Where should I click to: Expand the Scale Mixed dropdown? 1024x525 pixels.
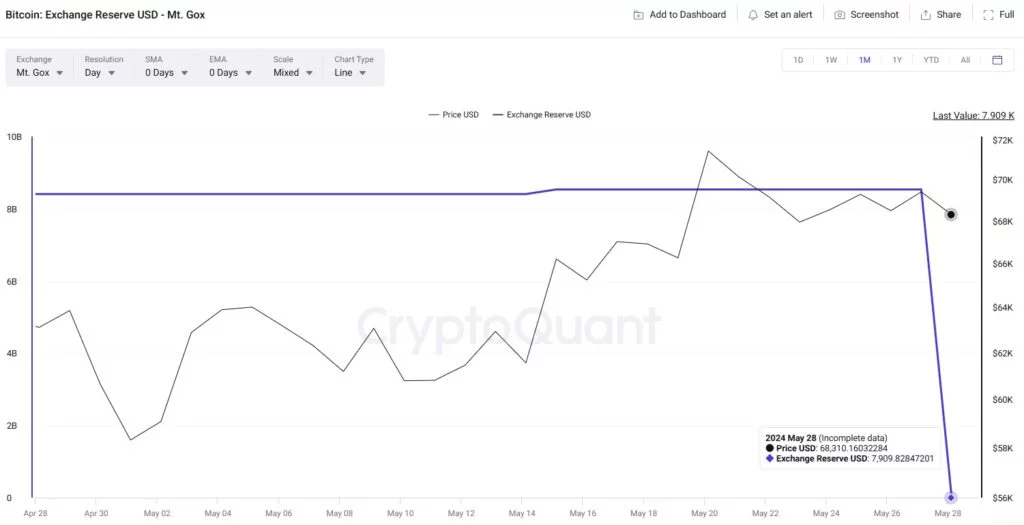pyautogui.click(x=292, y=67)
